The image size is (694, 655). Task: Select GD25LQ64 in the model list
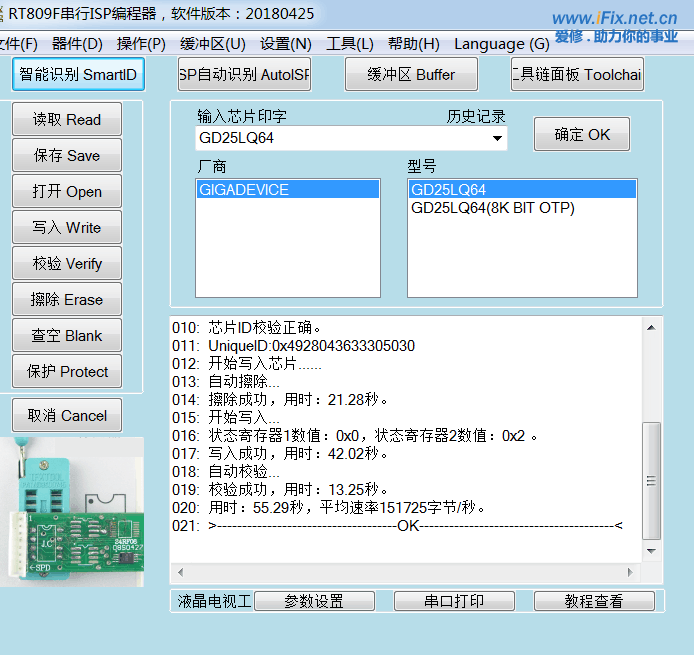(x=522, y=189)
